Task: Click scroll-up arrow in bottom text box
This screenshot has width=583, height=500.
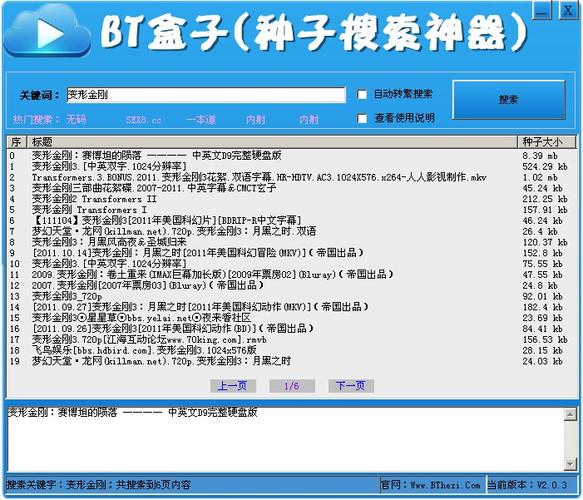Action: [x=570, y=414]
